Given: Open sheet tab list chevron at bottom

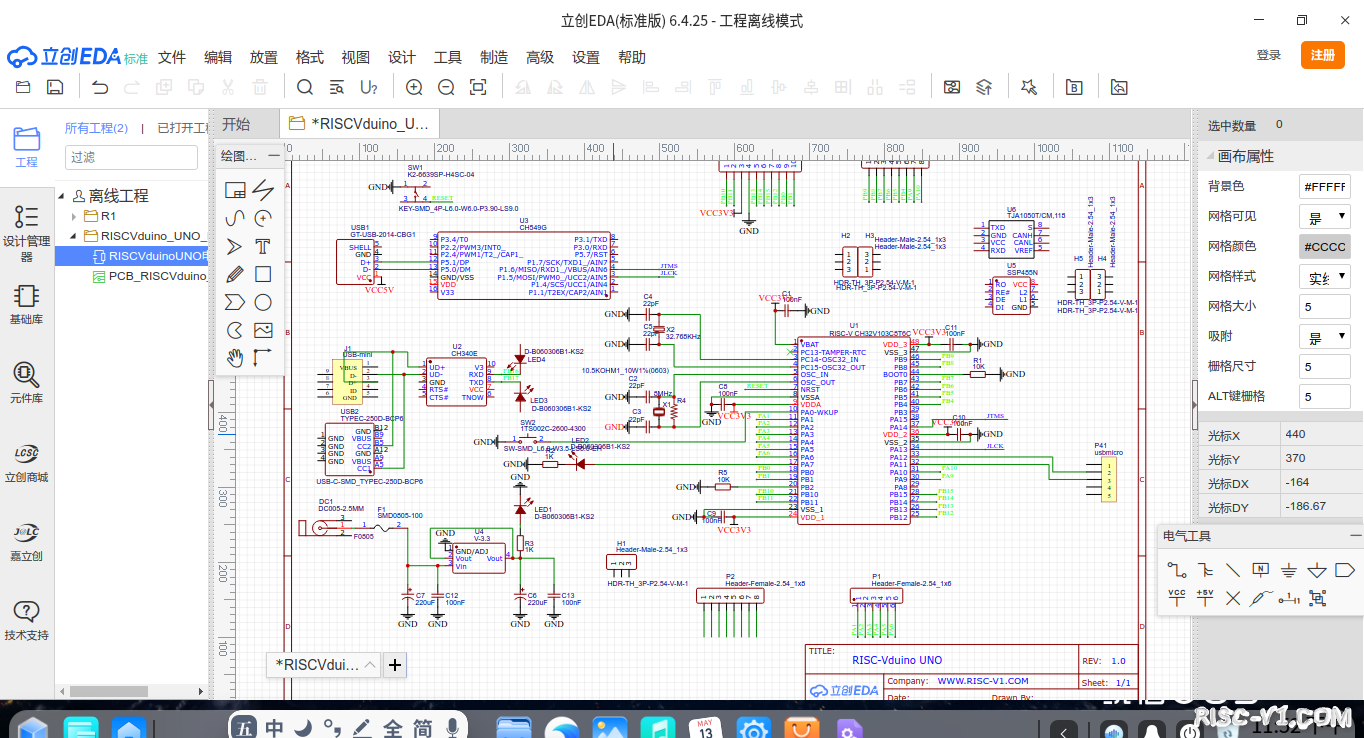Looking at the screenshot, I should 370,664.
